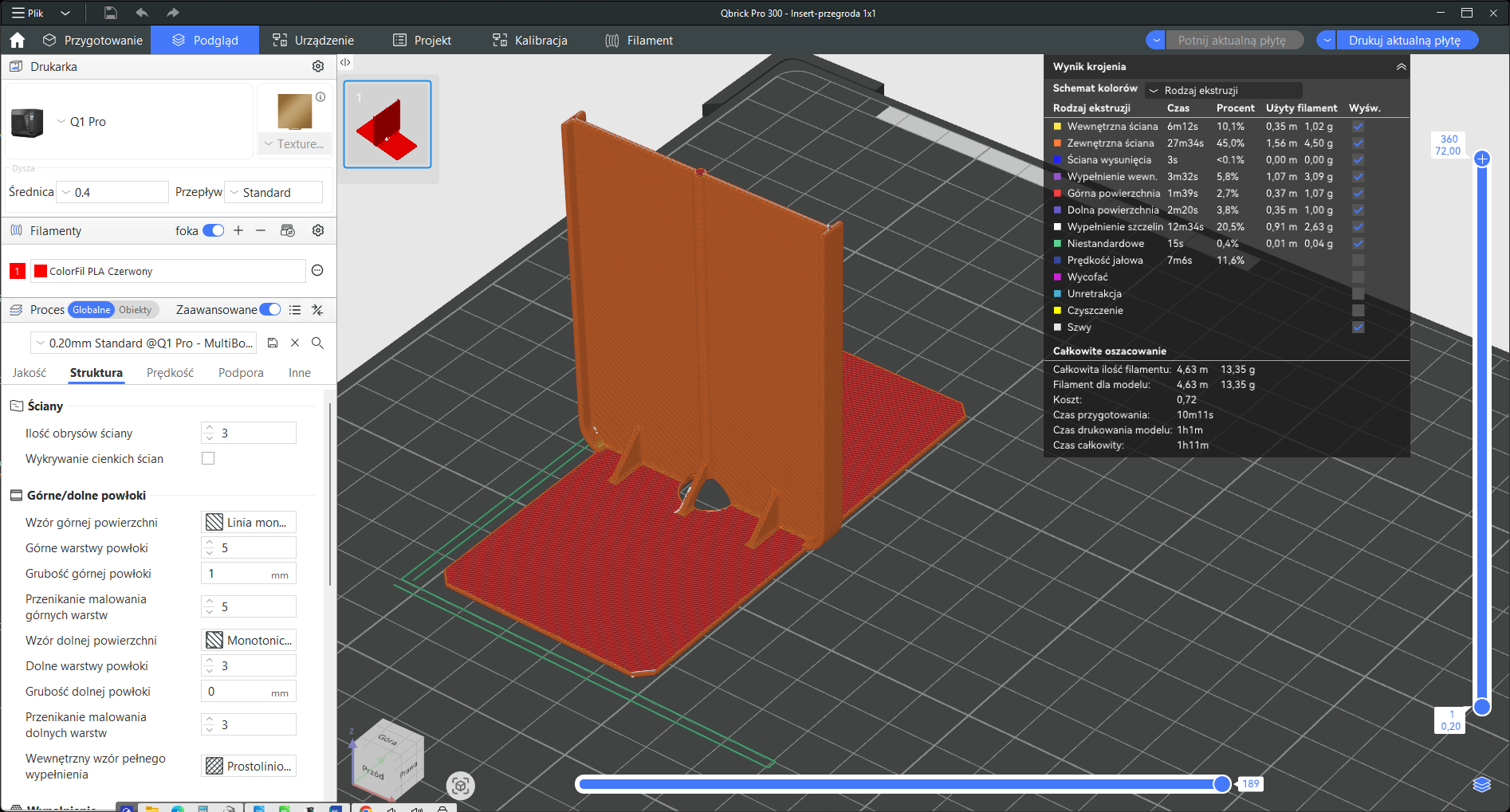1510x812 pixels.
Task: Click the redo arrow icon
Action: tap(173, 13)
